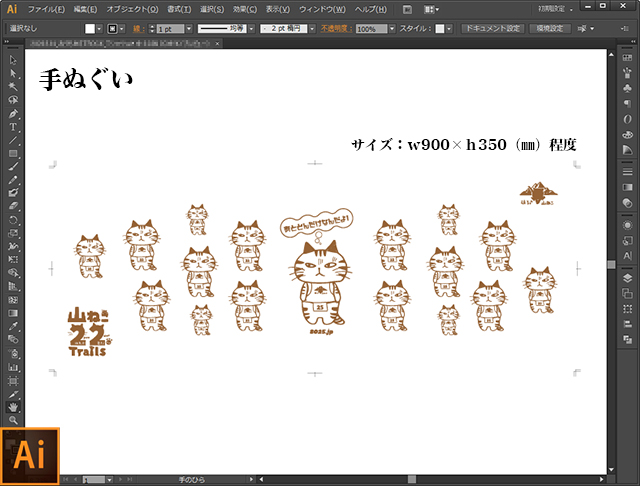Select the Blend tool
Viewport: 640px width, 486px height.
point(13,340)
